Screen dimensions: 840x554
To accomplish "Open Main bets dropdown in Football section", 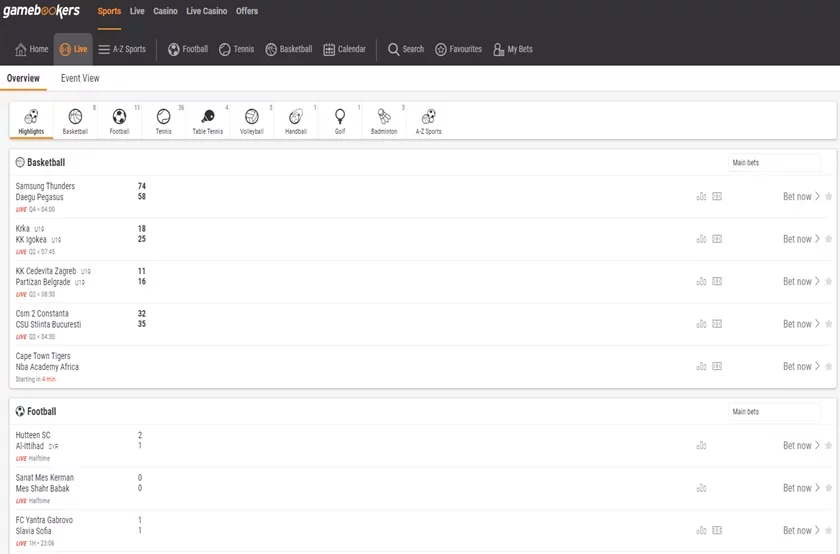I will (774, 411).
